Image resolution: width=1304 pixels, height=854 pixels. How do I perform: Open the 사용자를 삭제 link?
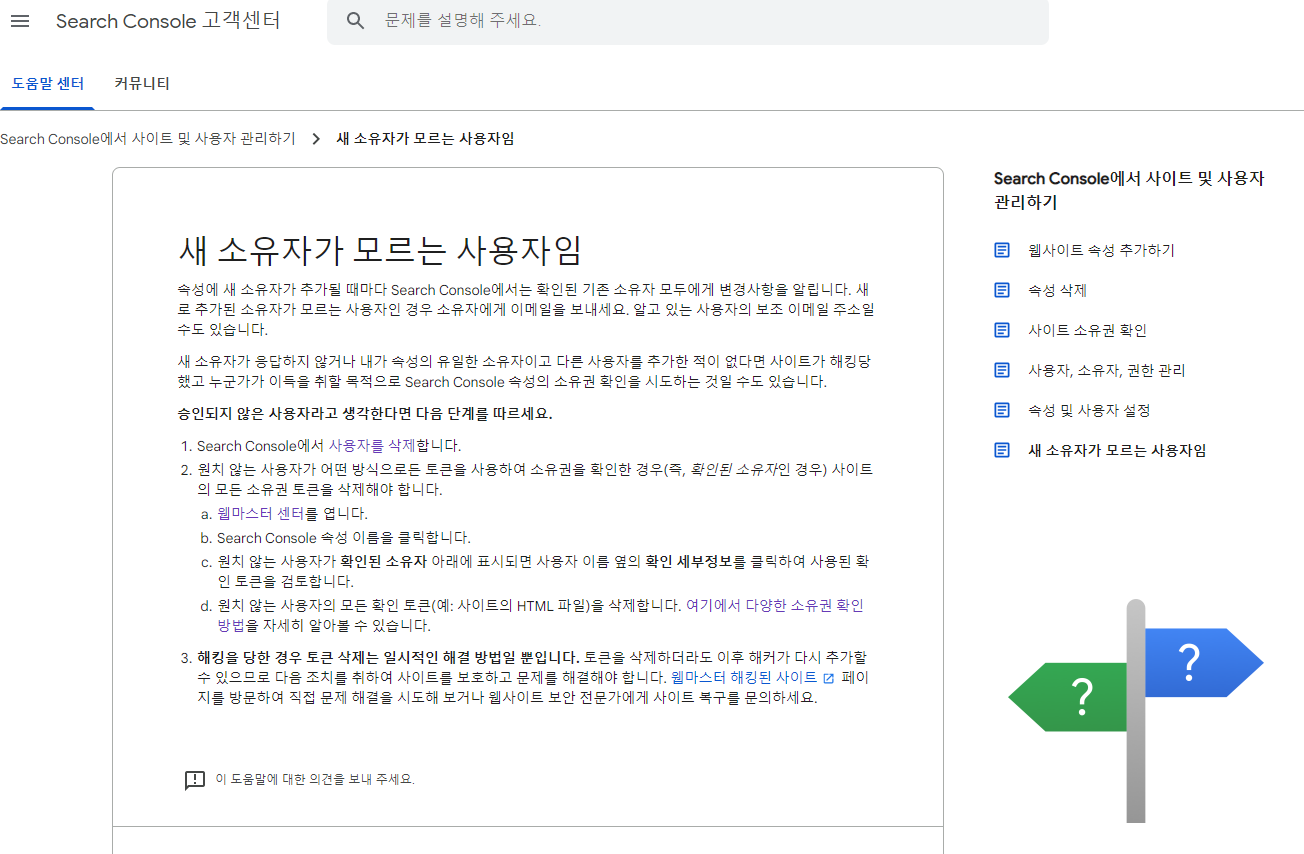pos(372,446)
